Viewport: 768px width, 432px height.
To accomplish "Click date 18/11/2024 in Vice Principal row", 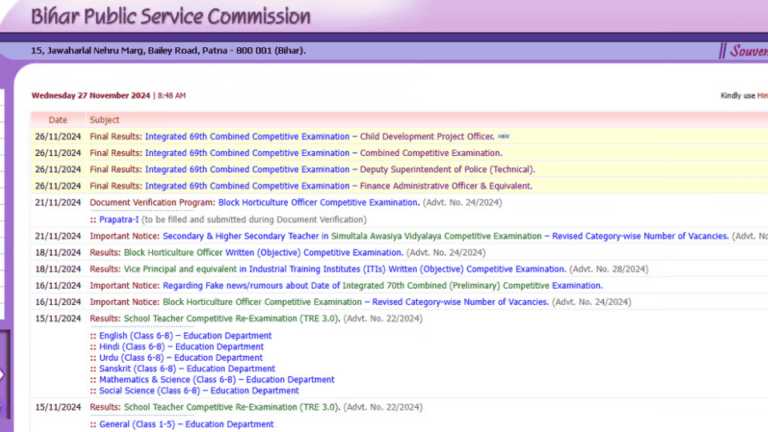I will (x=58, y=269).
